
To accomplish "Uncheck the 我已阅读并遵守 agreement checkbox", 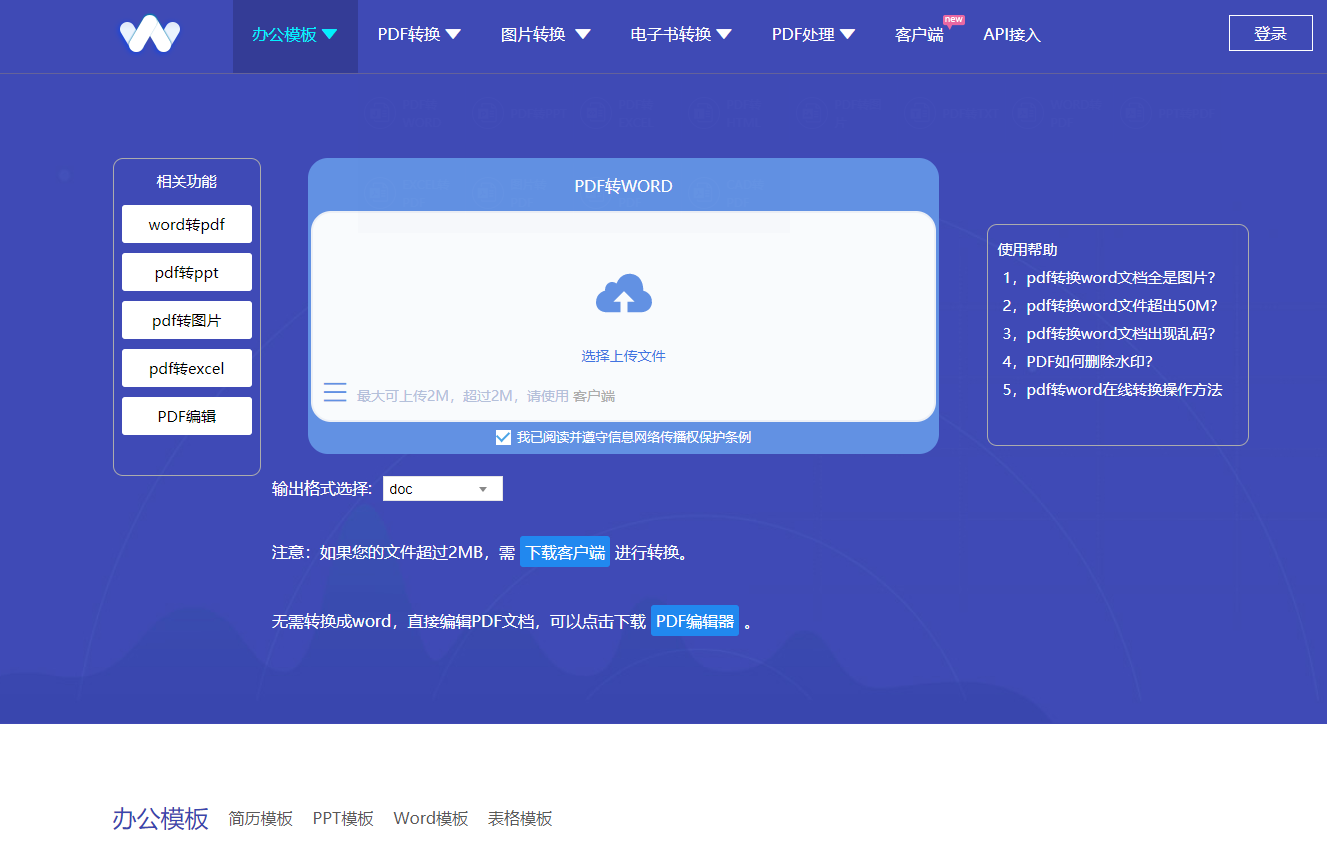I will coord(503,437).
